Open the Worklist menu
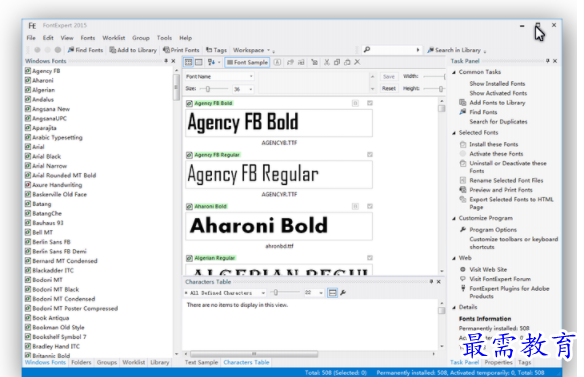 pos(114,38)
